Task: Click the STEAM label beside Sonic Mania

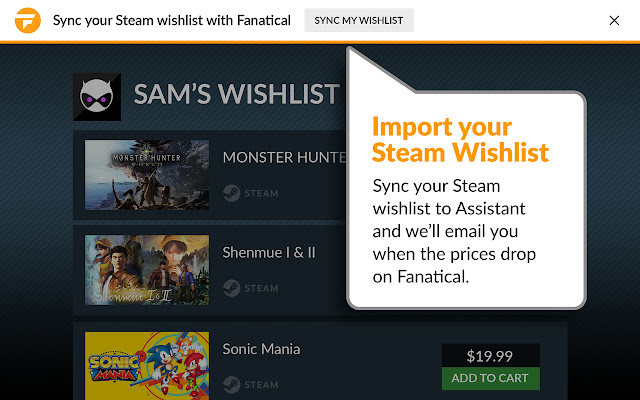Action: pos(262,384)
